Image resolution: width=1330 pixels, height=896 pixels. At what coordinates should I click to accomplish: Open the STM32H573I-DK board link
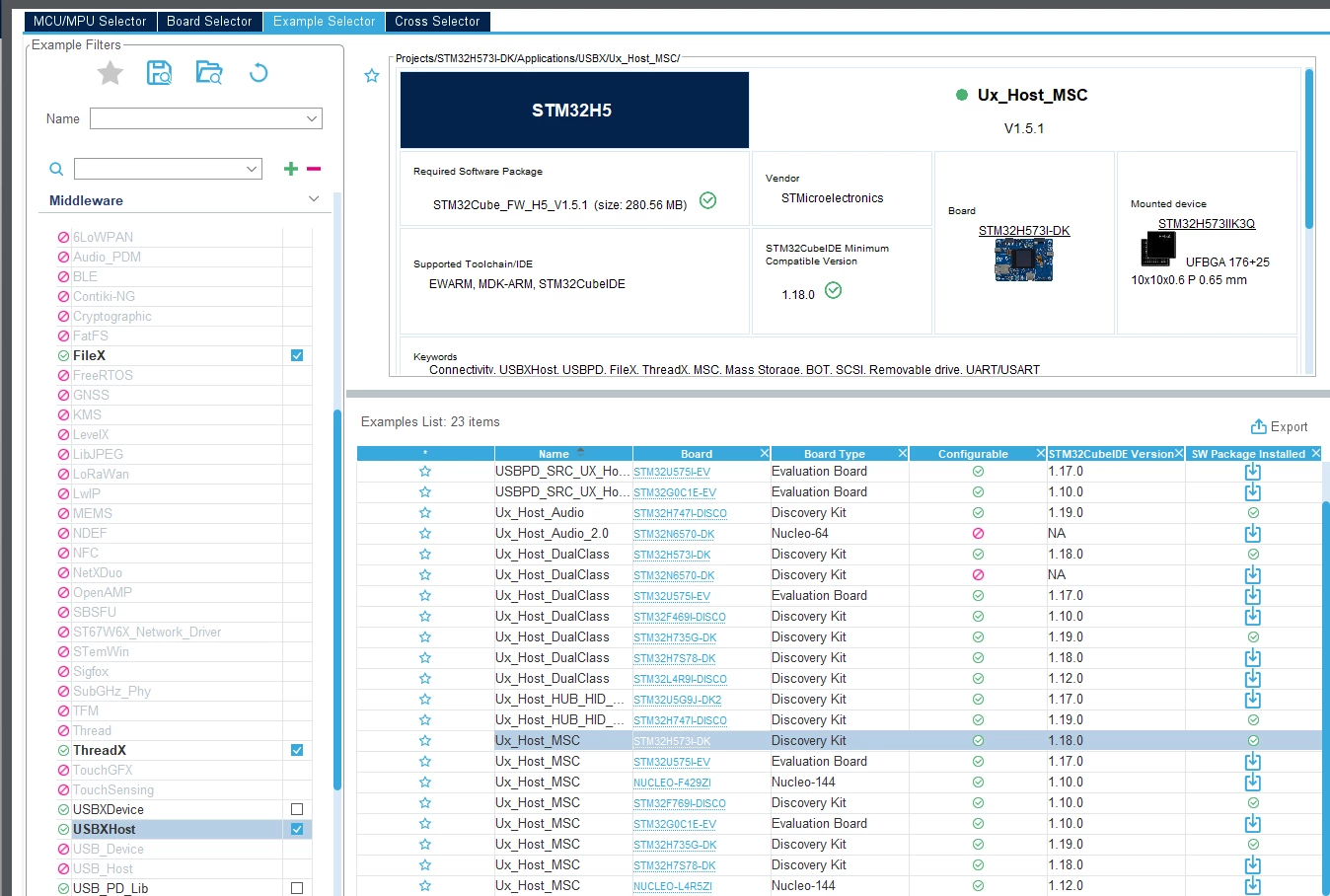(x=1024, y=231)
